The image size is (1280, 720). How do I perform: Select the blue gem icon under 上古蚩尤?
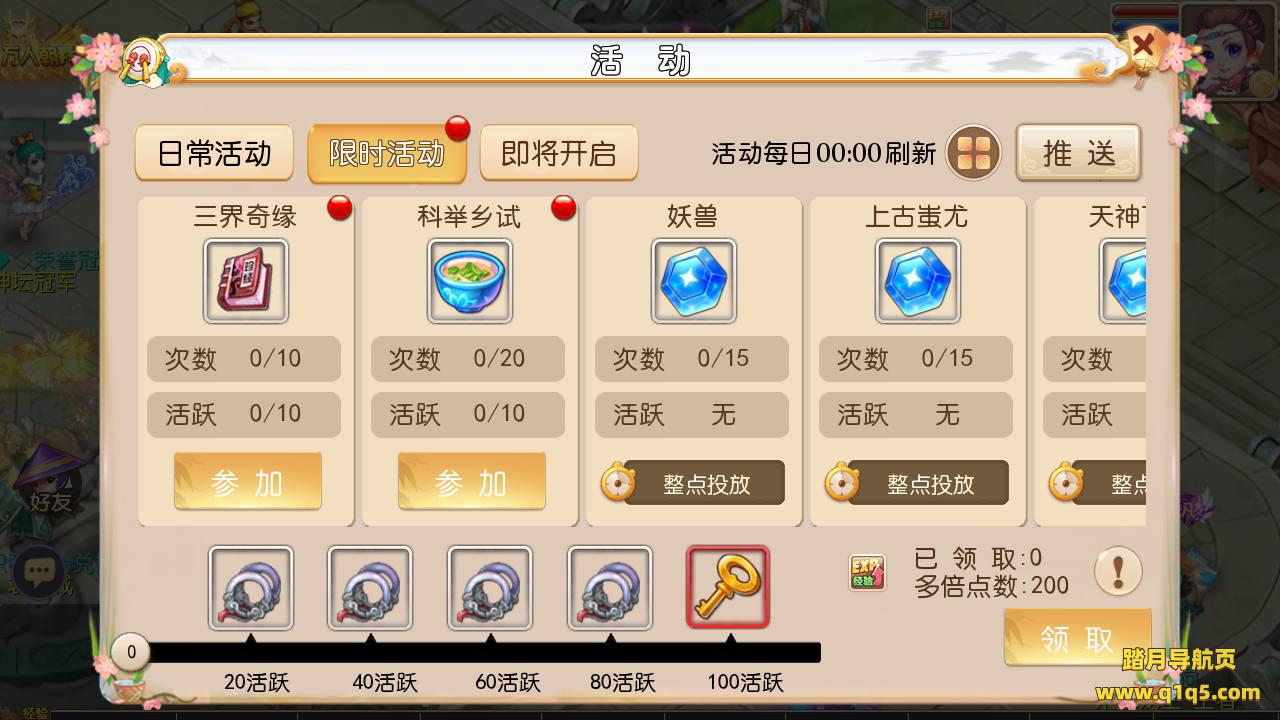(x=918, y=281)
